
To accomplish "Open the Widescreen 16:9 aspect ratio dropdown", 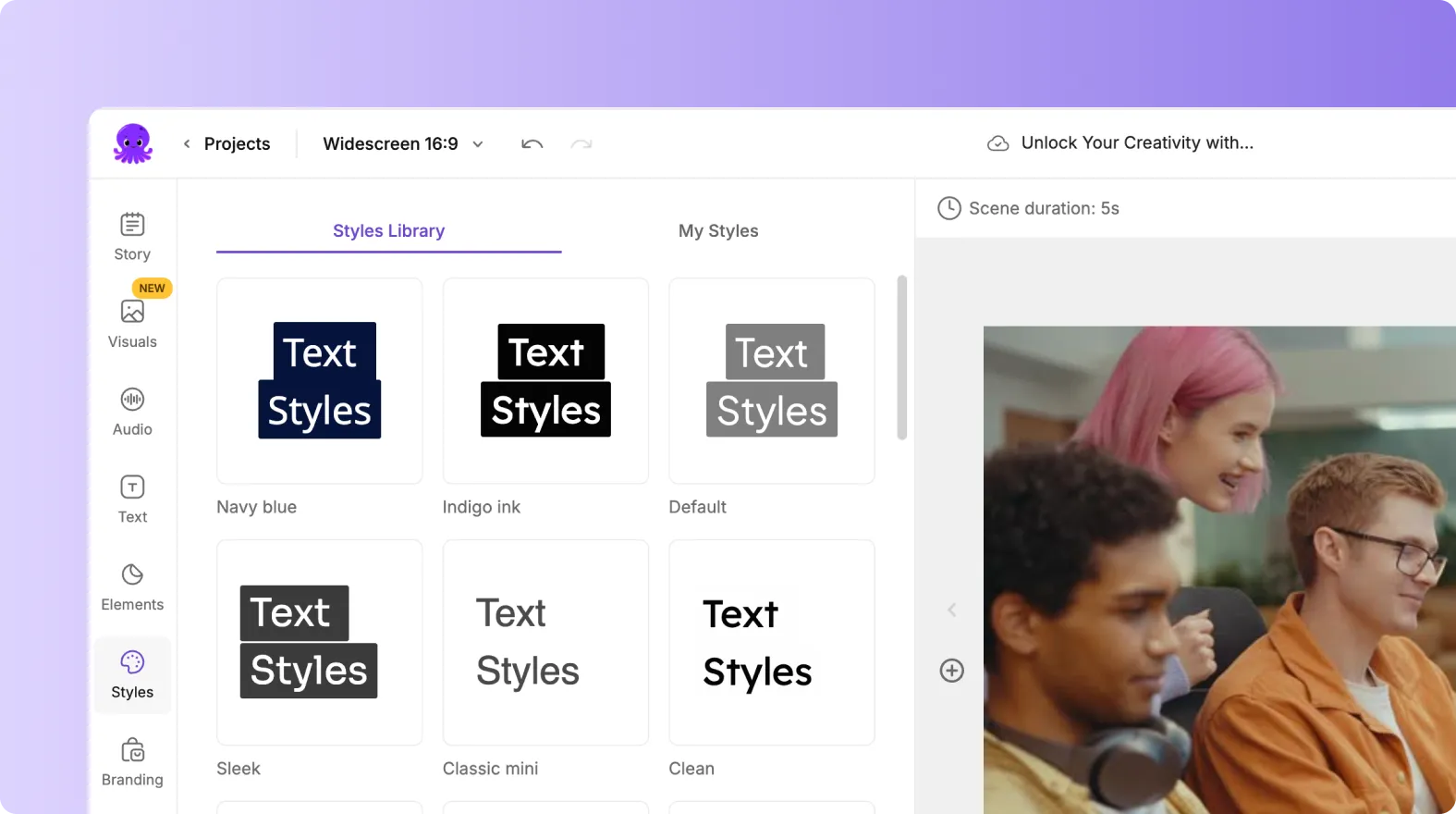I will coord(403,143).
